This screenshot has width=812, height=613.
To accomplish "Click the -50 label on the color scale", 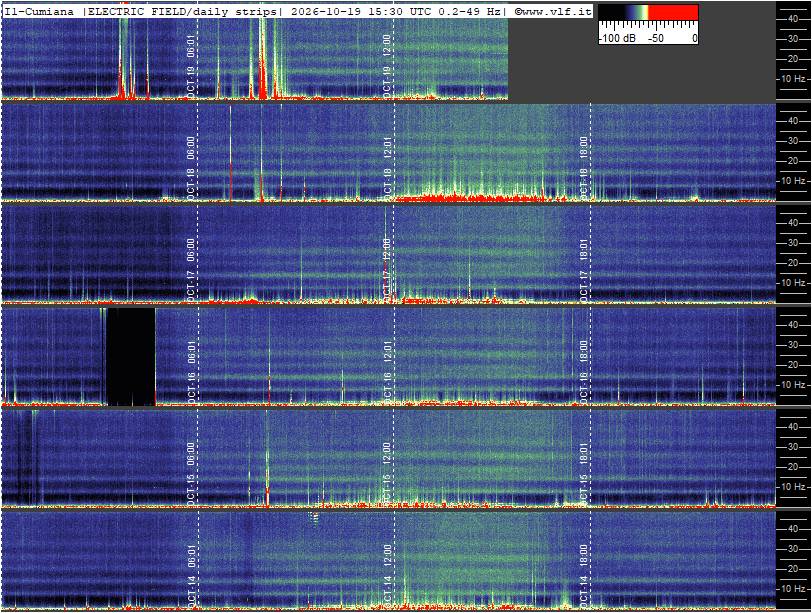I will click(x=656, y=38).
